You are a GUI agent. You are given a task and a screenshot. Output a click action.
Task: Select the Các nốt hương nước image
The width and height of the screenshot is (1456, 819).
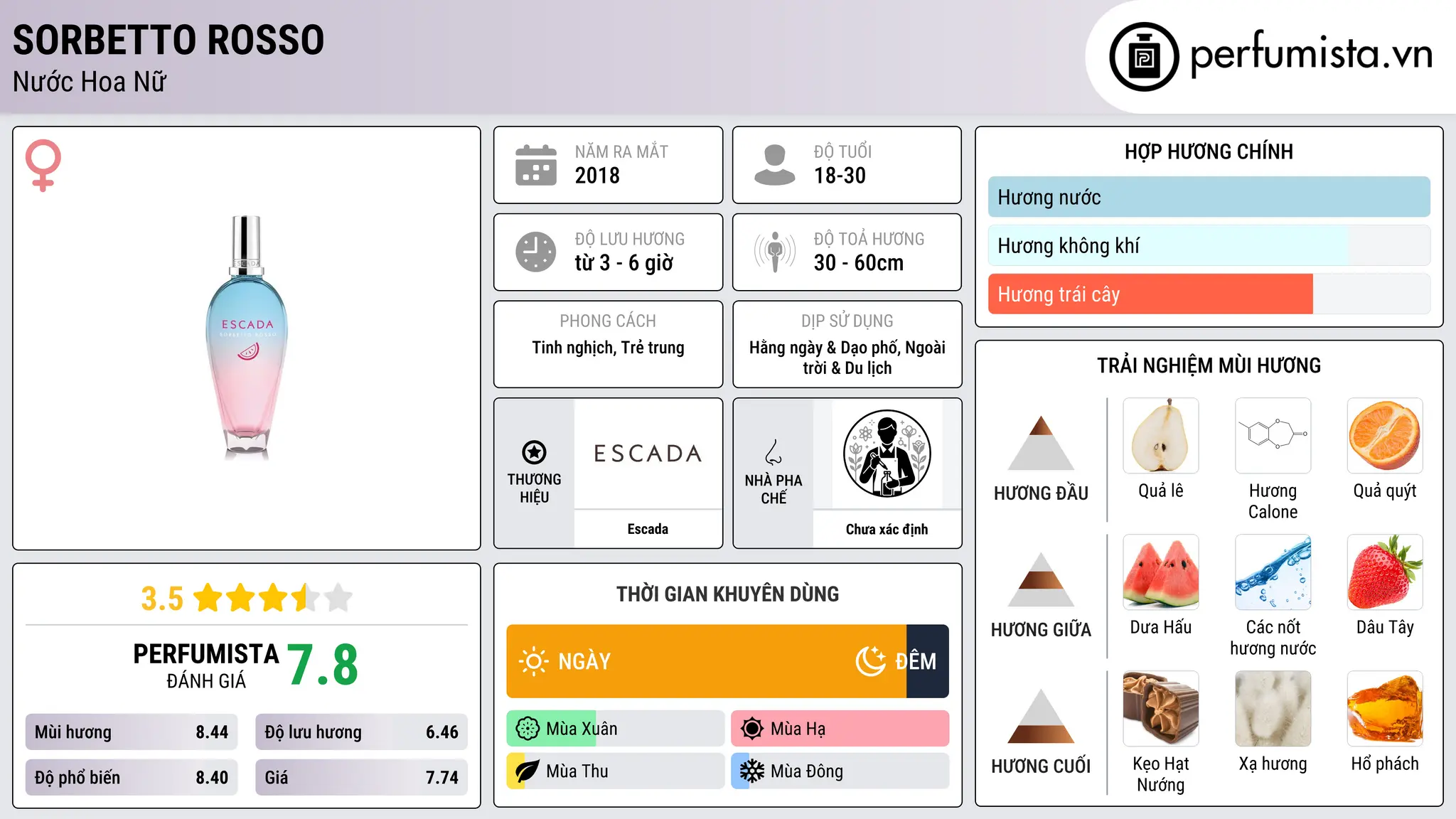1273,572
